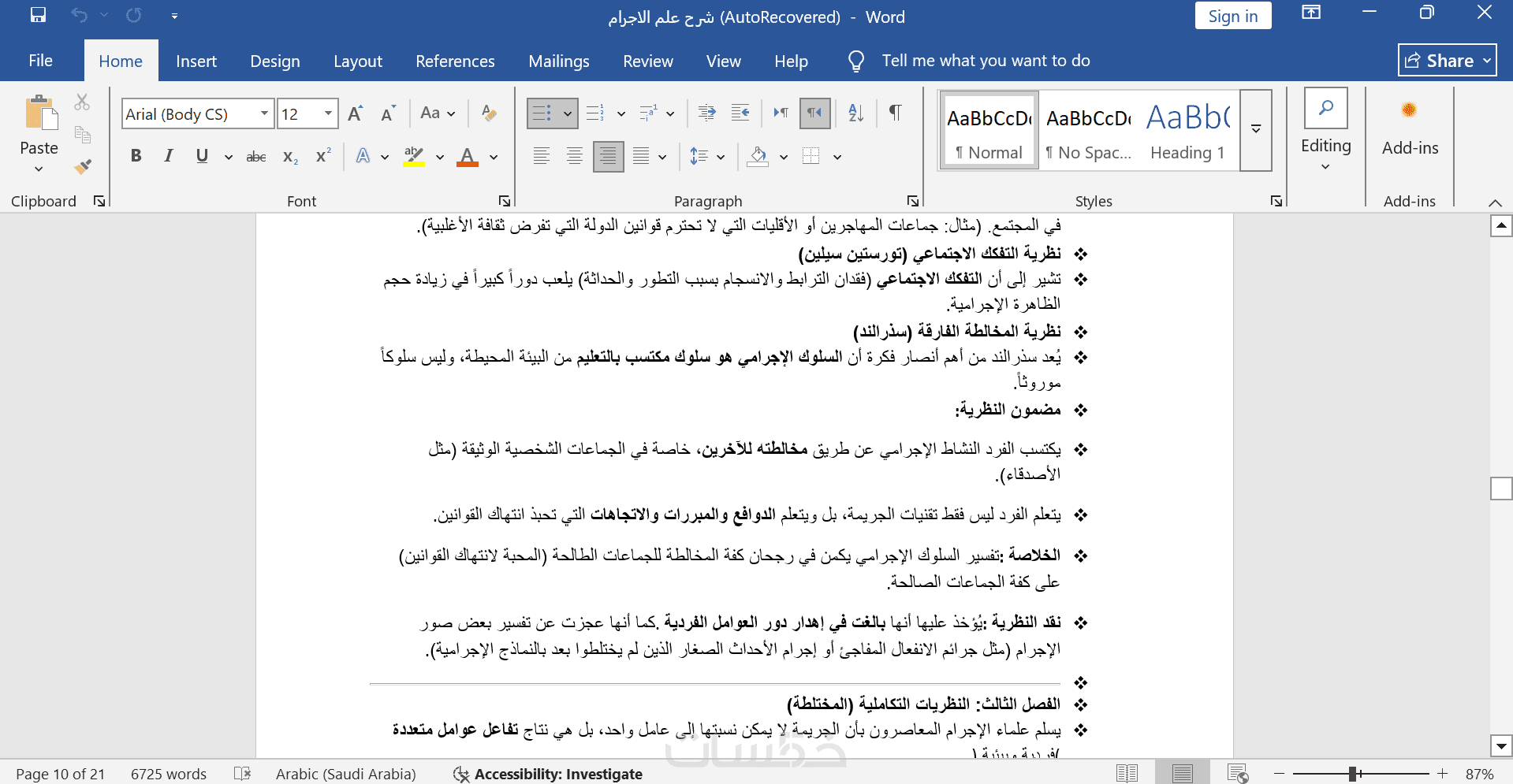Activate the Format Painter brush
The image size is (1513, 784).
[x=82, y=166]
